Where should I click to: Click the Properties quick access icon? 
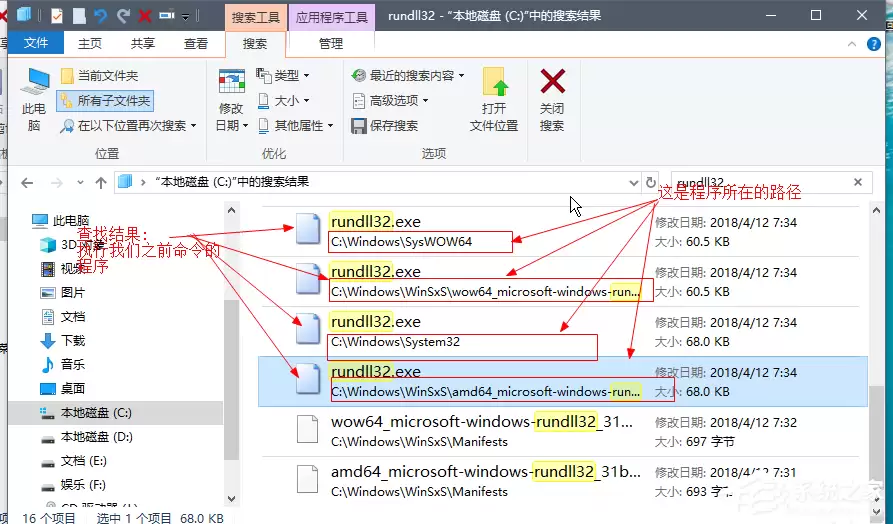point(56,15)
